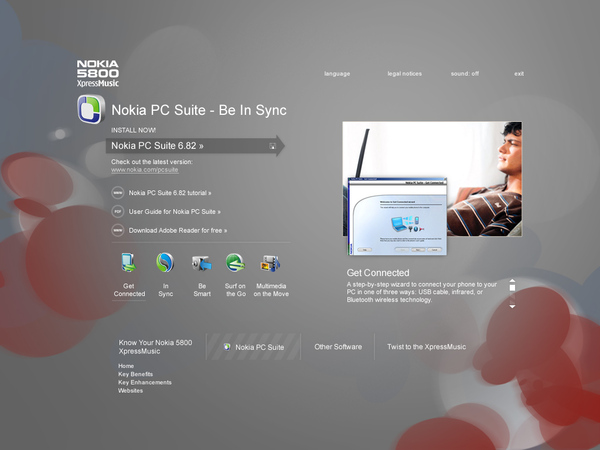This screenshot has height=450, width=600.
Task: Click the Nokia PC Suite logo icon
Action: 91,109
